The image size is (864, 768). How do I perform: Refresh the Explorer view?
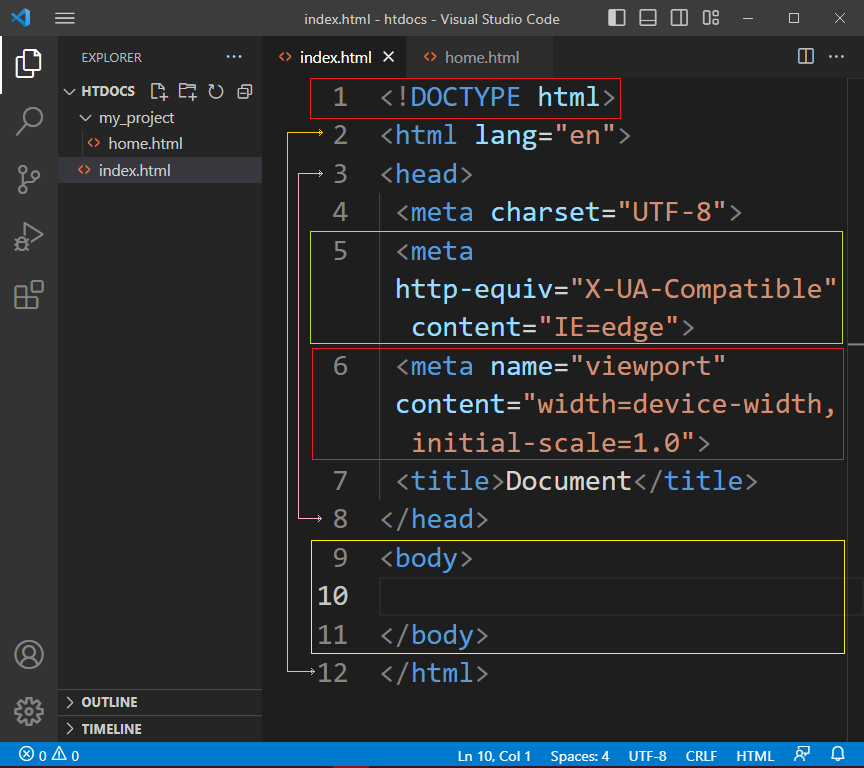pos(215,91)
